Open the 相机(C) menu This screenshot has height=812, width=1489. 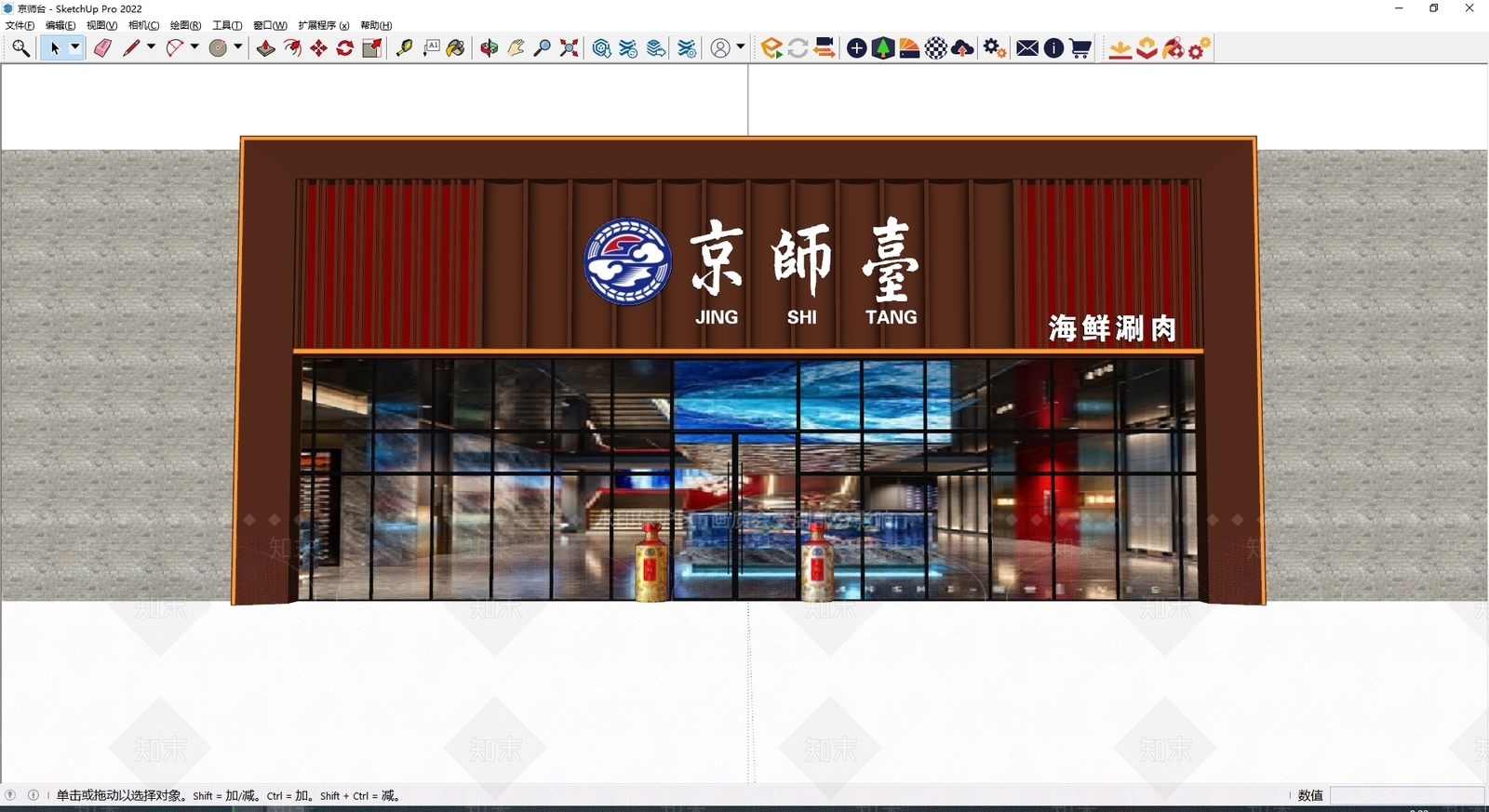point(143,25)
